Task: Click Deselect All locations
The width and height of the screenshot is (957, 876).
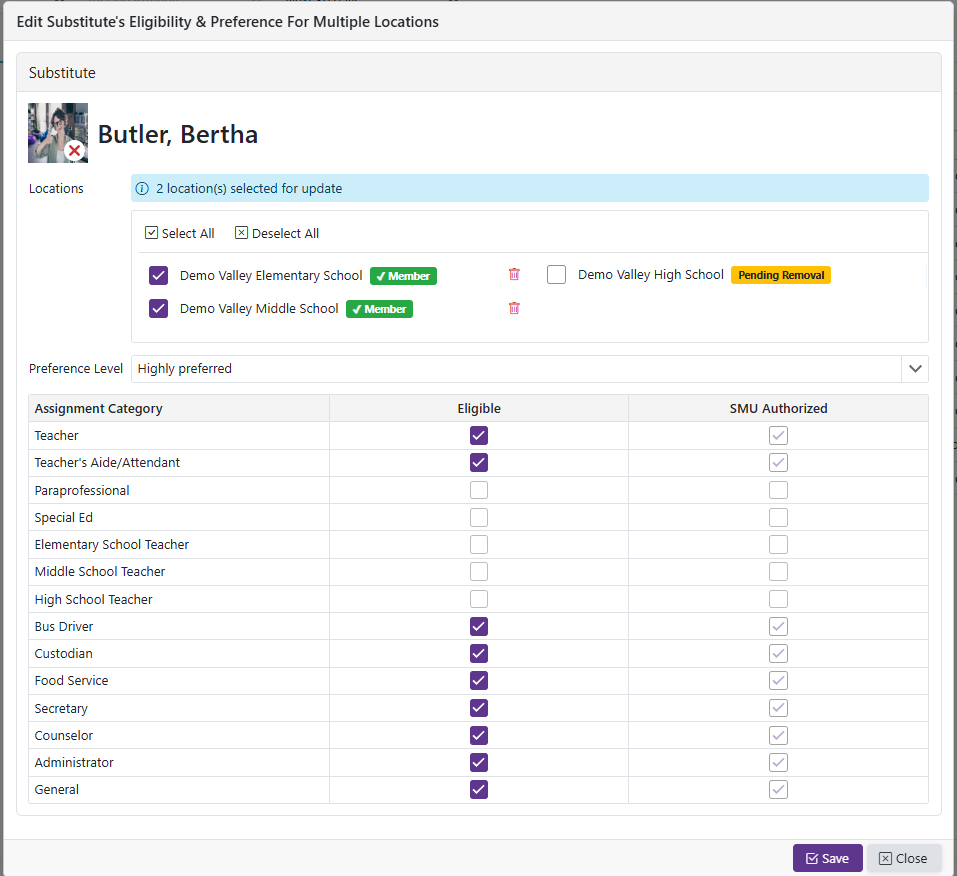Action: pyautogui.click(x=277, y=233)
